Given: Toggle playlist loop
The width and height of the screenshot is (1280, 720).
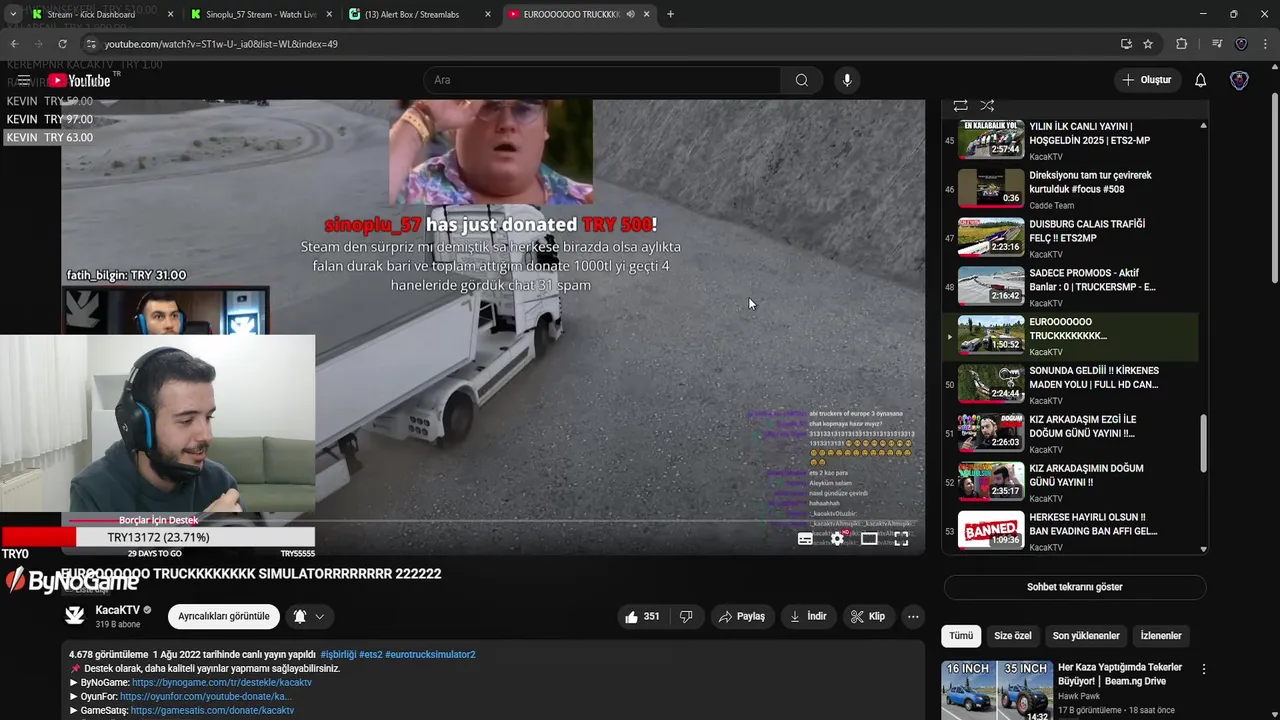Looking at the screenshot, I should (x=960, y=105).
